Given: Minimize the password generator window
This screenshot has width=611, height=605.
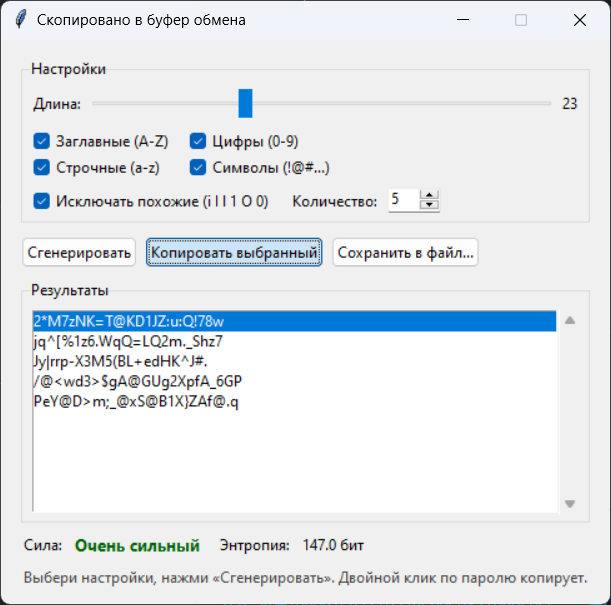Looking at the screenshot, I should point(462,20).
